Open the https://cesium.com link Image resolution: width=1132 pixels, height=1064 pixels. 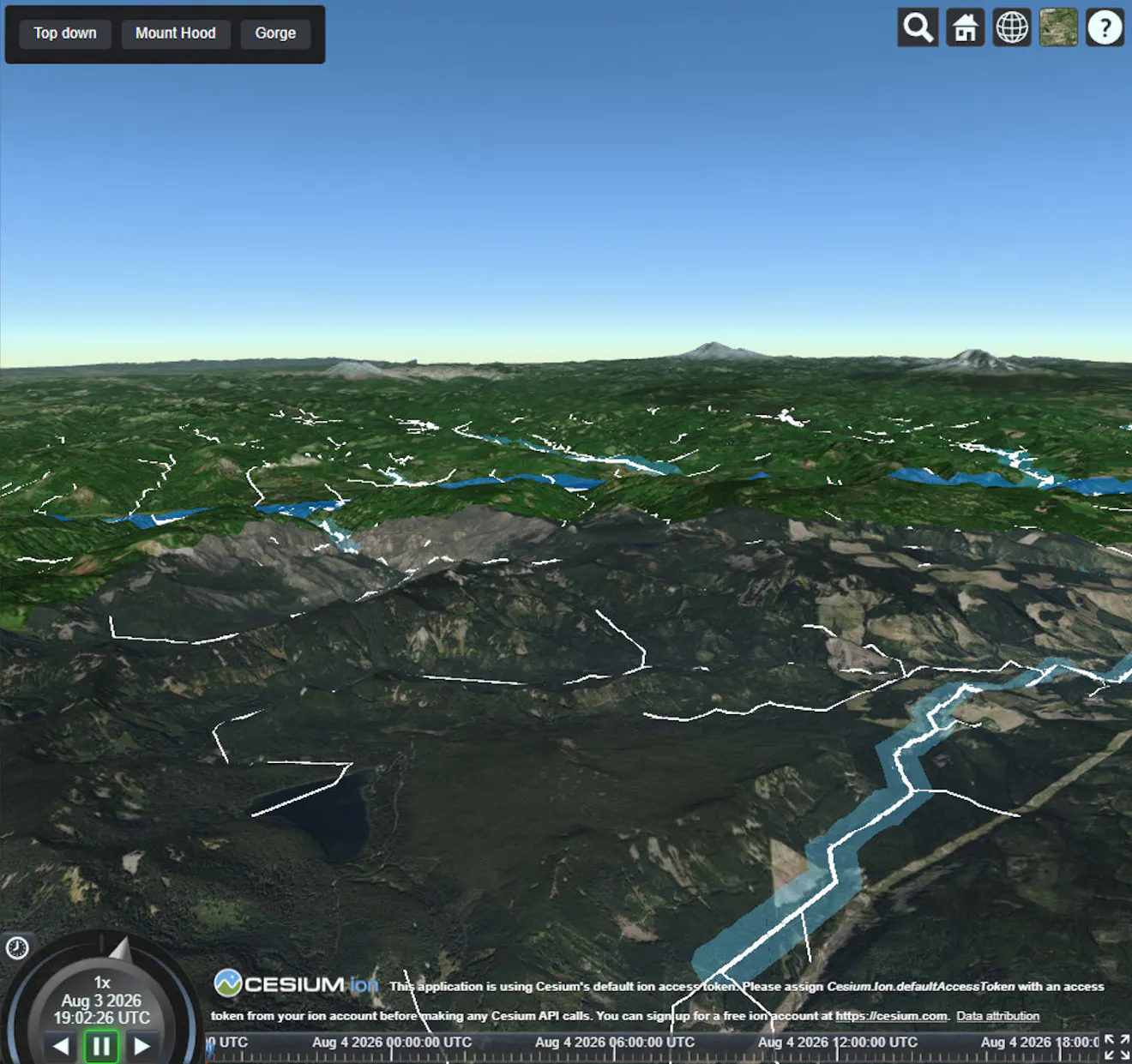pos(891,1016)
